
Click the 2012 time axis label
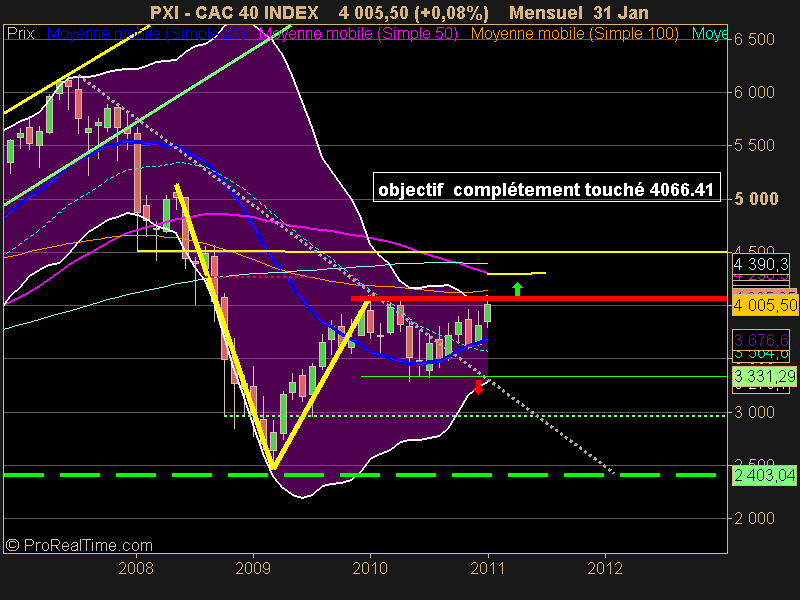point(605,568)
